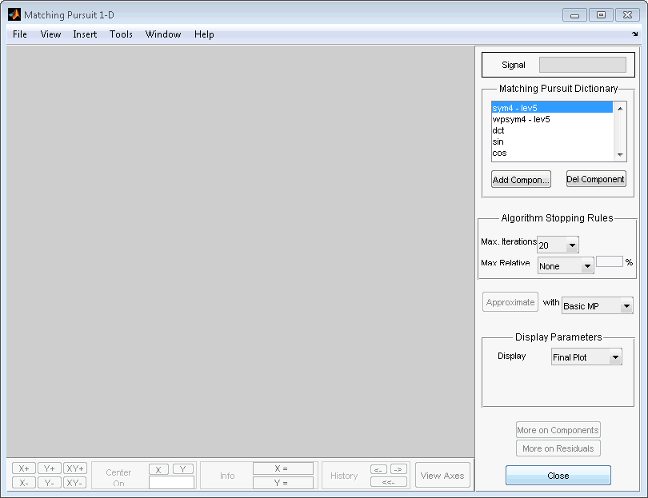
Task: Select wpsym4 - lev5 dictionary entry
Action: tap(552, 119)
